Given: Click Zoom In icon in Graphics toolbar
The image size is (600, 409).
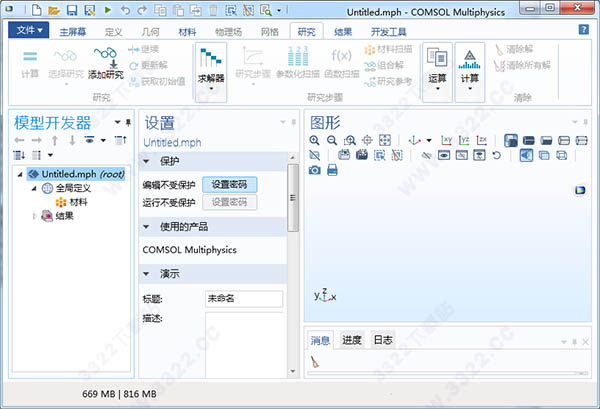Looking at the screenshot, I should click(x=315, y=141).
